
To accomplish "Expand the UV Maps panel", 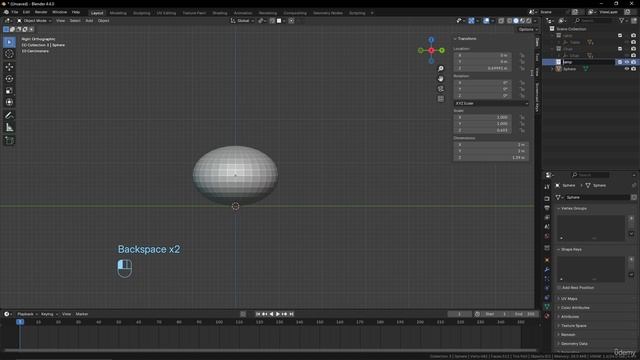I will click(x=569, y=299).
